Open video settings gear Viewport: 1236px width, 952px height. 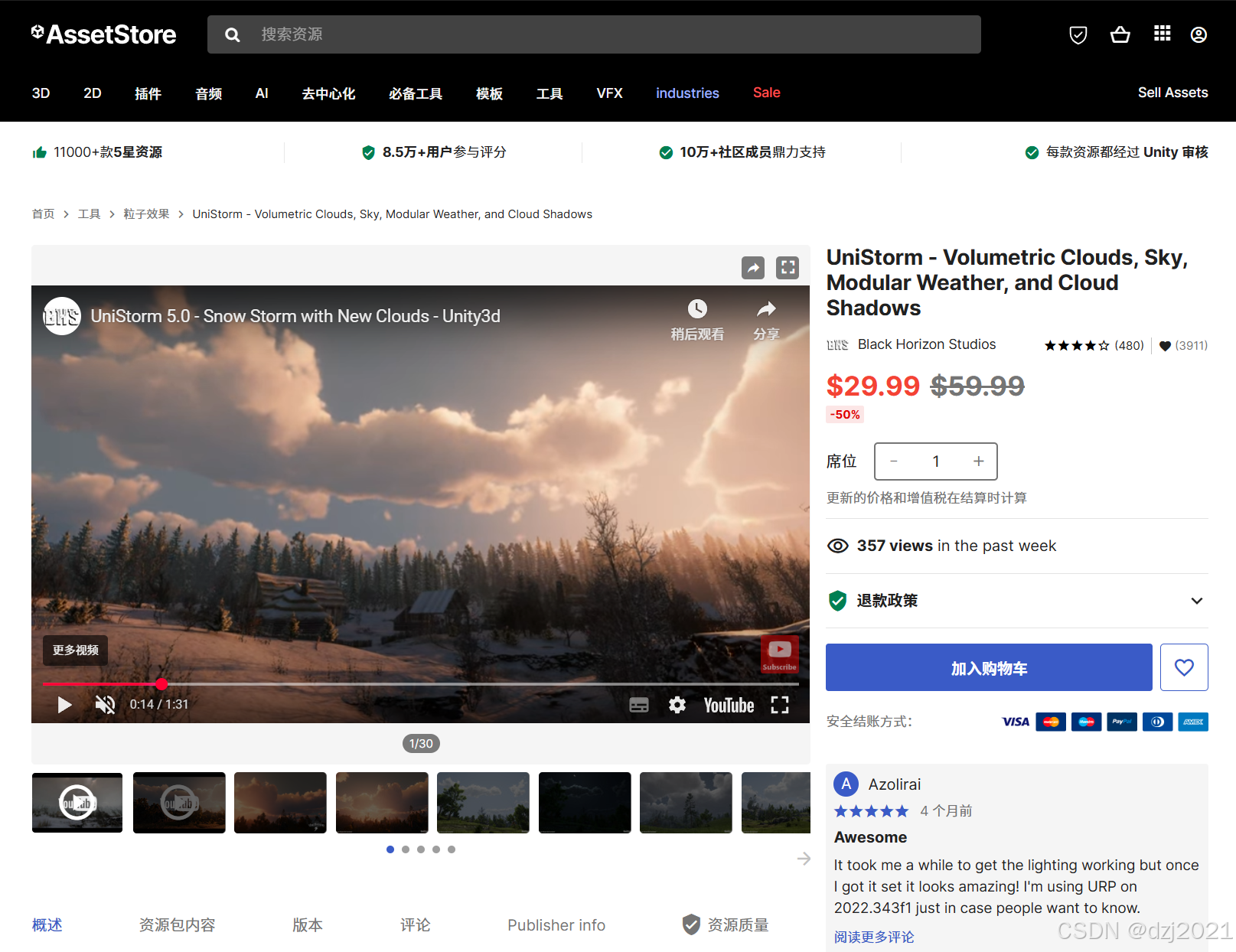677,705
